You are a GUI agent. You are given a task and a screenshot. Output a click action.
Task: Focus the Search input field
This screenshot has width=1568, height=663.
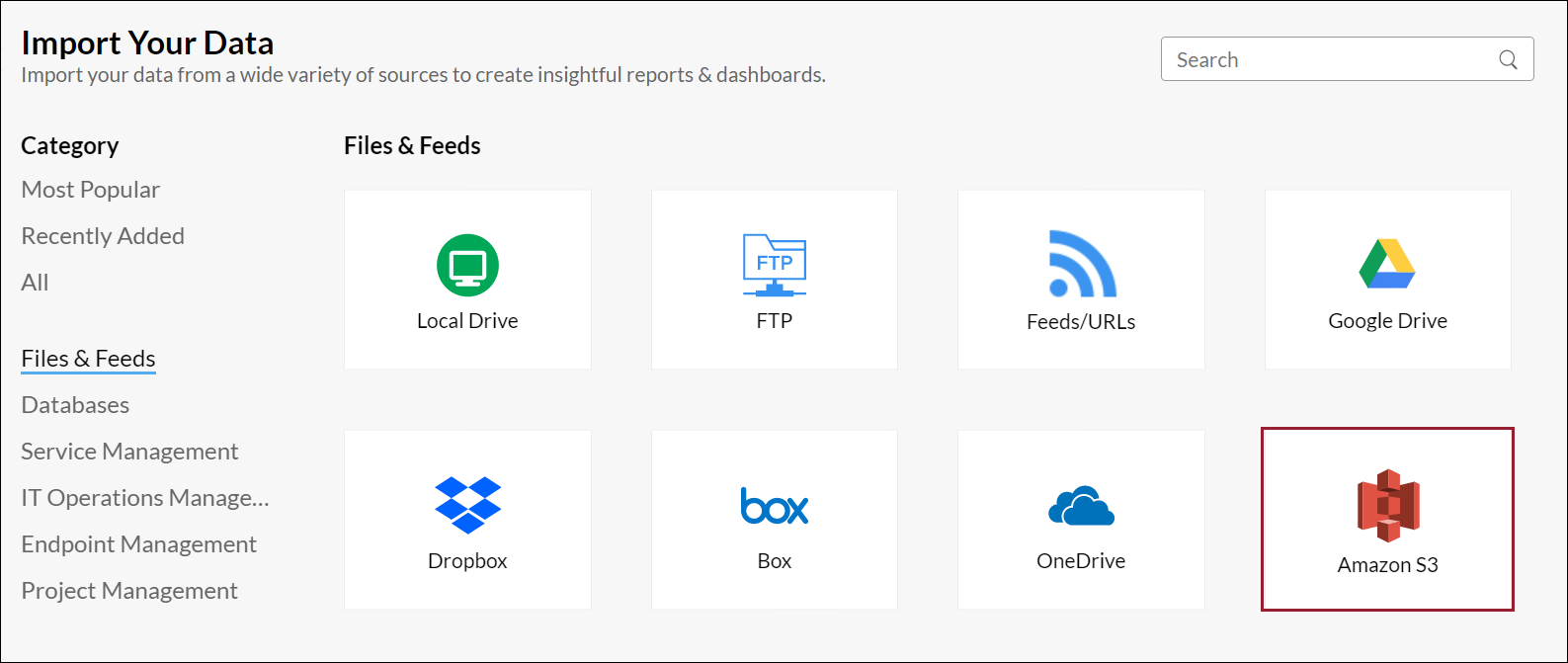tap(1347, 59)
